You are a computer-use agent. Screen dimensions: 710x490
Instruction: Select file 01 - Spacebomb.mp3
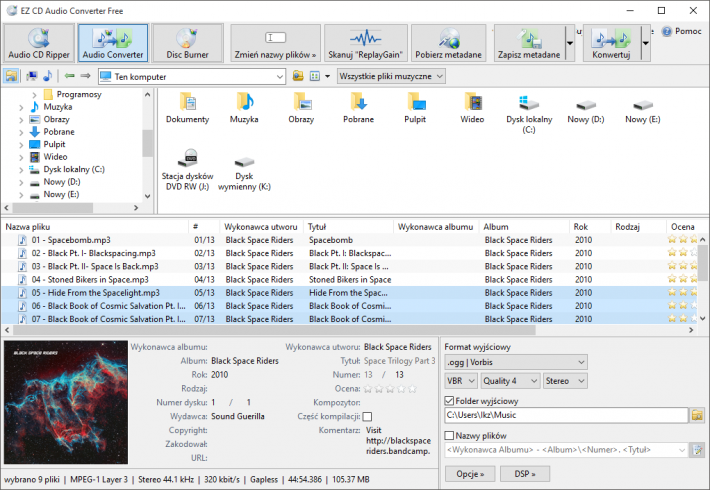(x=71, y=240)
